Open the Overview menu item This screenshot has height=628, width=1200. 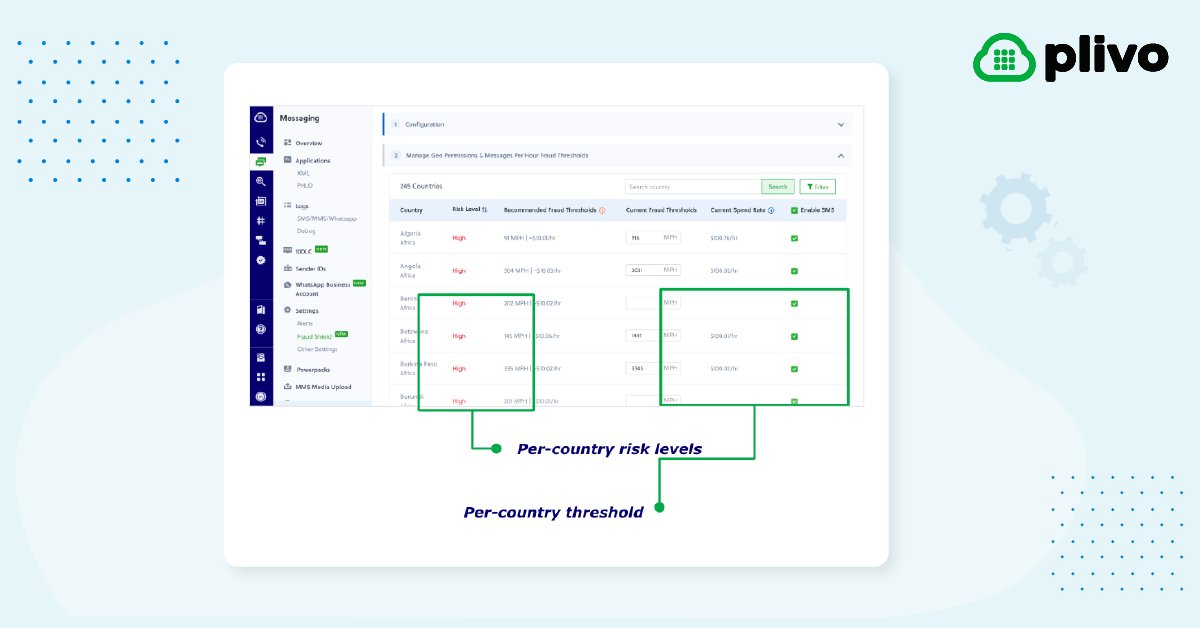[x=308, y=143]
